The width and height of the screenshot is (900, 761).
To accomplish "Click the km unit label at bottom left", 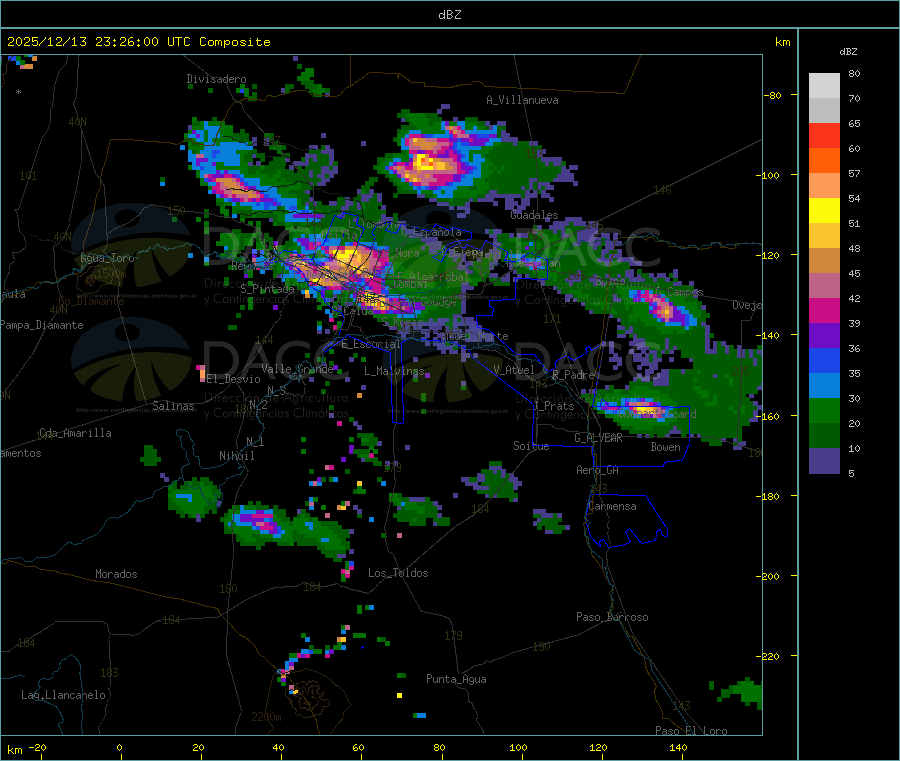I will click(x=14, y=750).
